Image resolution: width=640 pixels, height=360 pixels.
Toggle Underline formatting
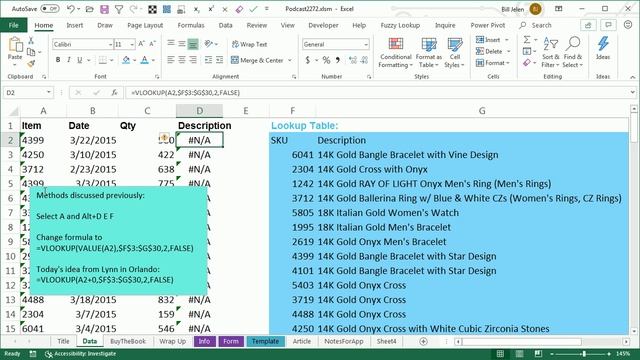80,60
